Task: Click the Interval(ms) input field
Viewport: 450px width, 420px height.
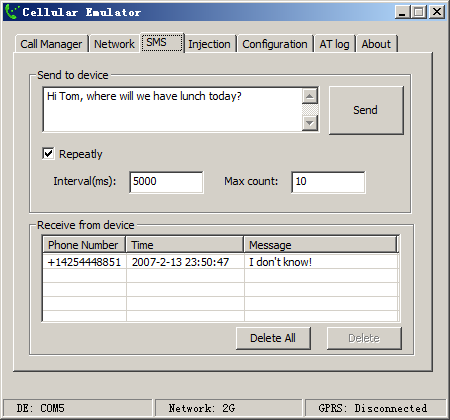Action: pyautogui.click(x=166, y=182)
